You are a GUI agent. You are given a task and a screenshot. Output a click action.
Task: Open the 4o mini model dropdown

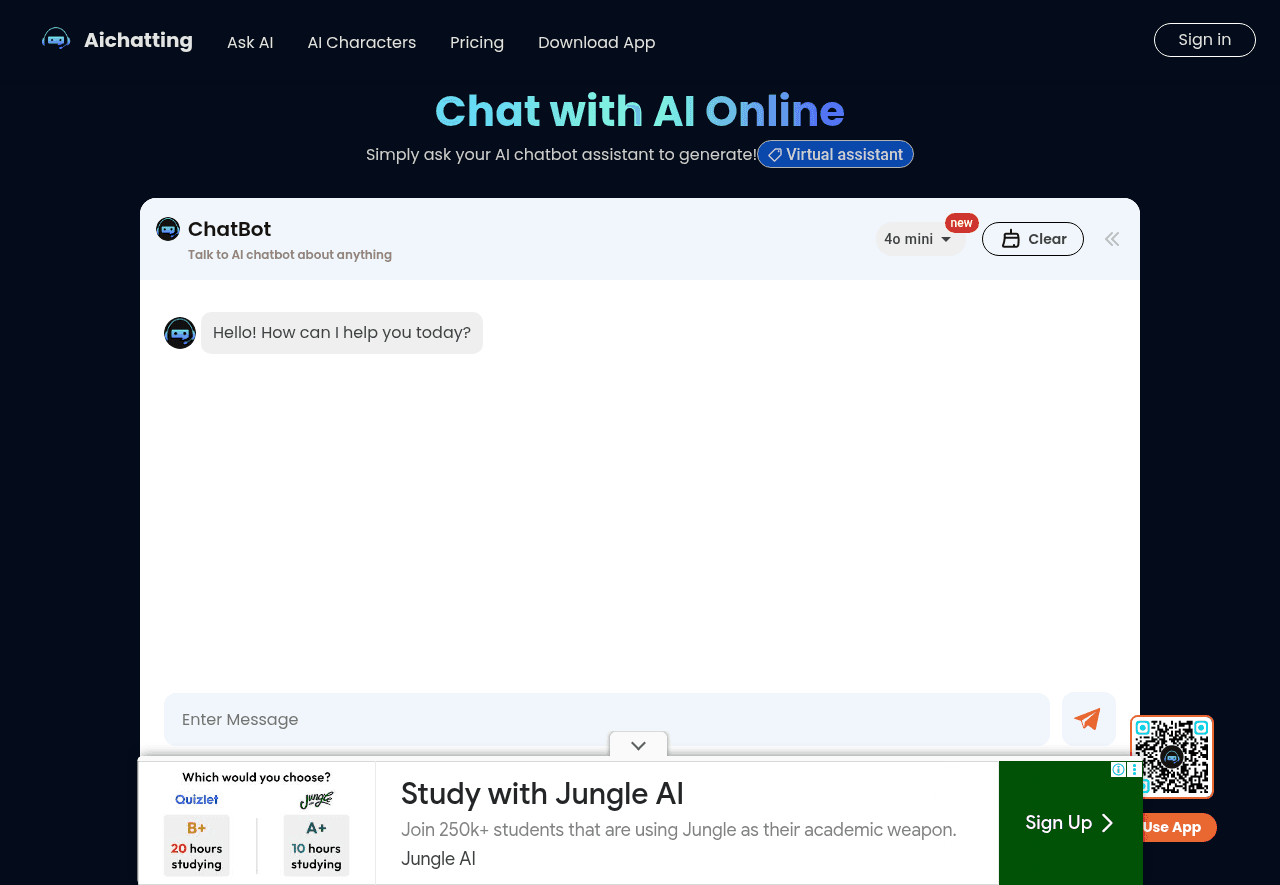click(918, 239)
